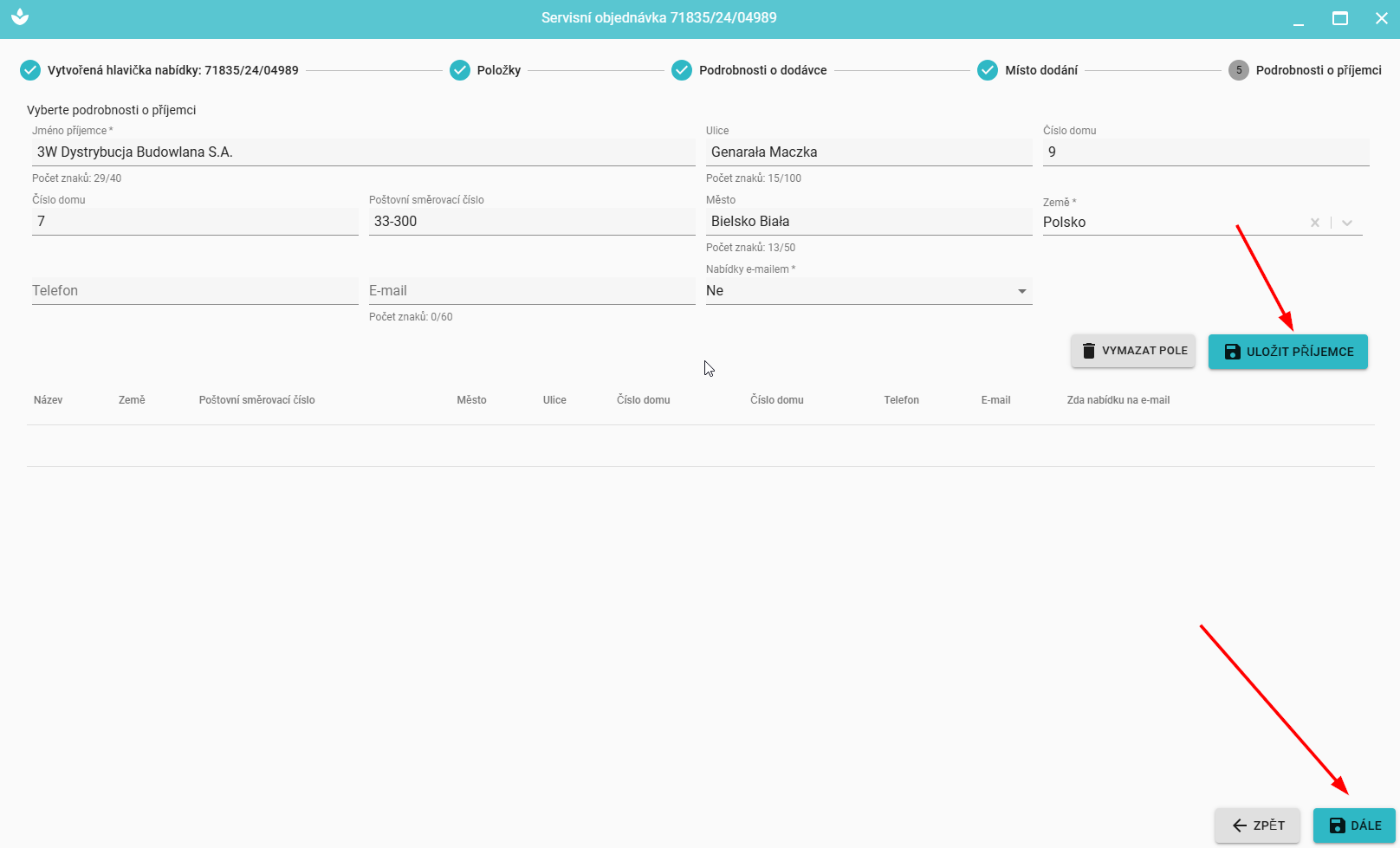
Task: Expand the Země country dropdown chevron
Action: [x=1347, y=223]
